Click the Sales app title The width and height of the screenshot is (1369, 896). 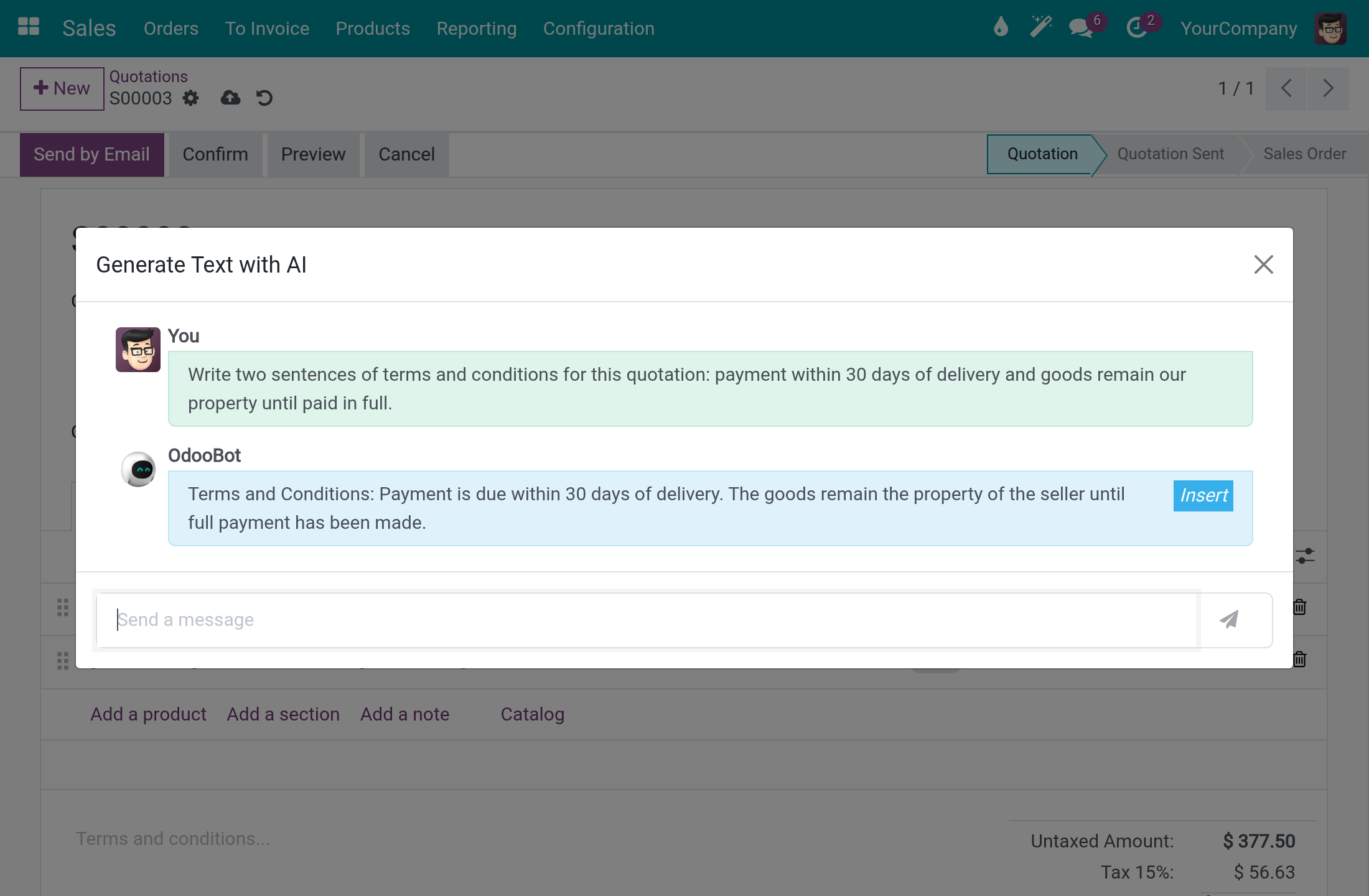pyautogui.click(x=89, y=29)
